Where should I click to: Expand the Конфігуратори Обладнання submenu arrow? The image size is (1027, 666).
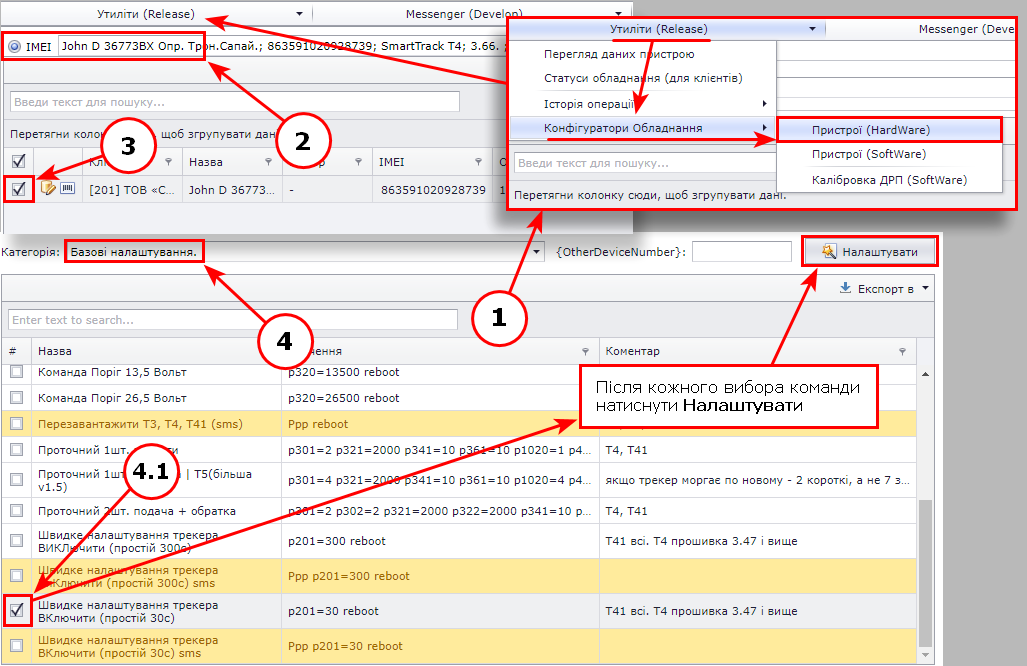click(x=764, y=128)
